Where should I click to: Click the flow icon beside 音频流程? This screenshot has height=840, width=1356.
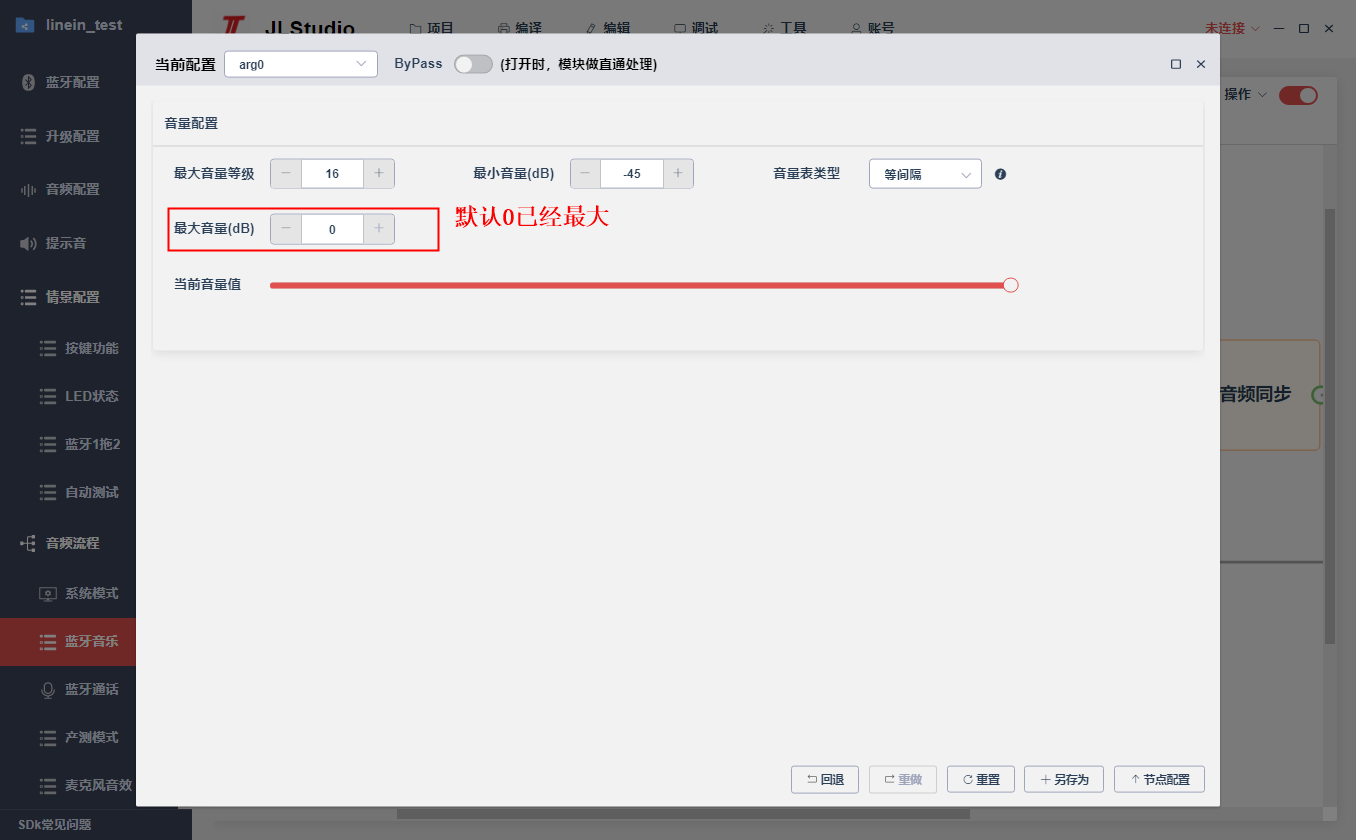pos(28,543)
